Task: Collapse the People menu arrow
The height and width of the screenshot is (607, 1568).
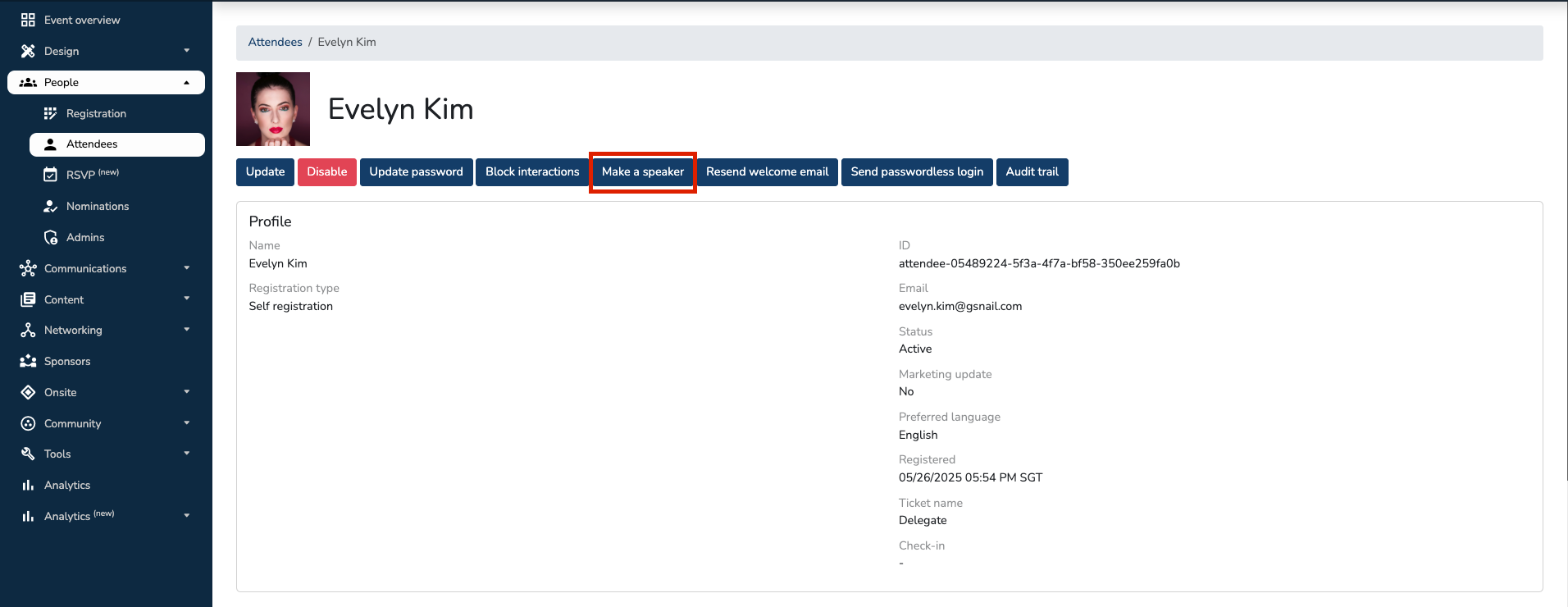Action: pyautogui.click(x=187, y=82)
